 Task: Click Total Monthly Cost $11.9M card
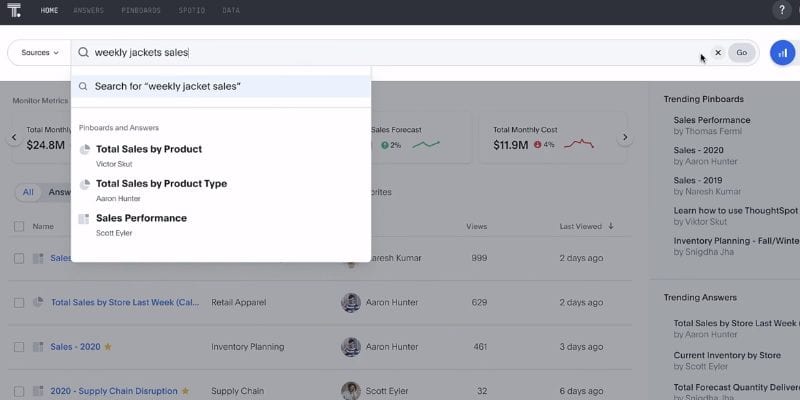pos(553,138)
